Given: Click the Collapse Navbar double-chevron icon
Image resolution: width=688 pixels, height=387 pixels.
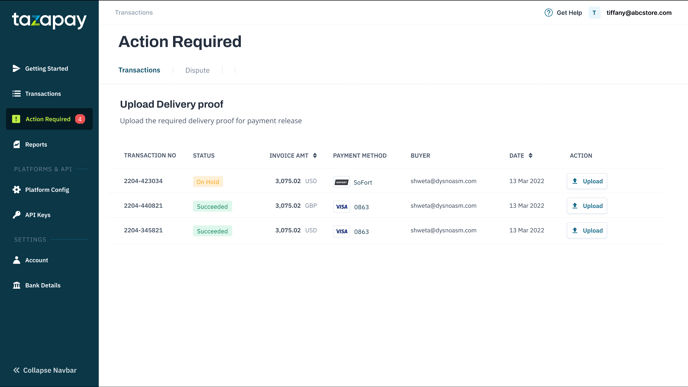Looking at the screenshot, I should point(16,370).
